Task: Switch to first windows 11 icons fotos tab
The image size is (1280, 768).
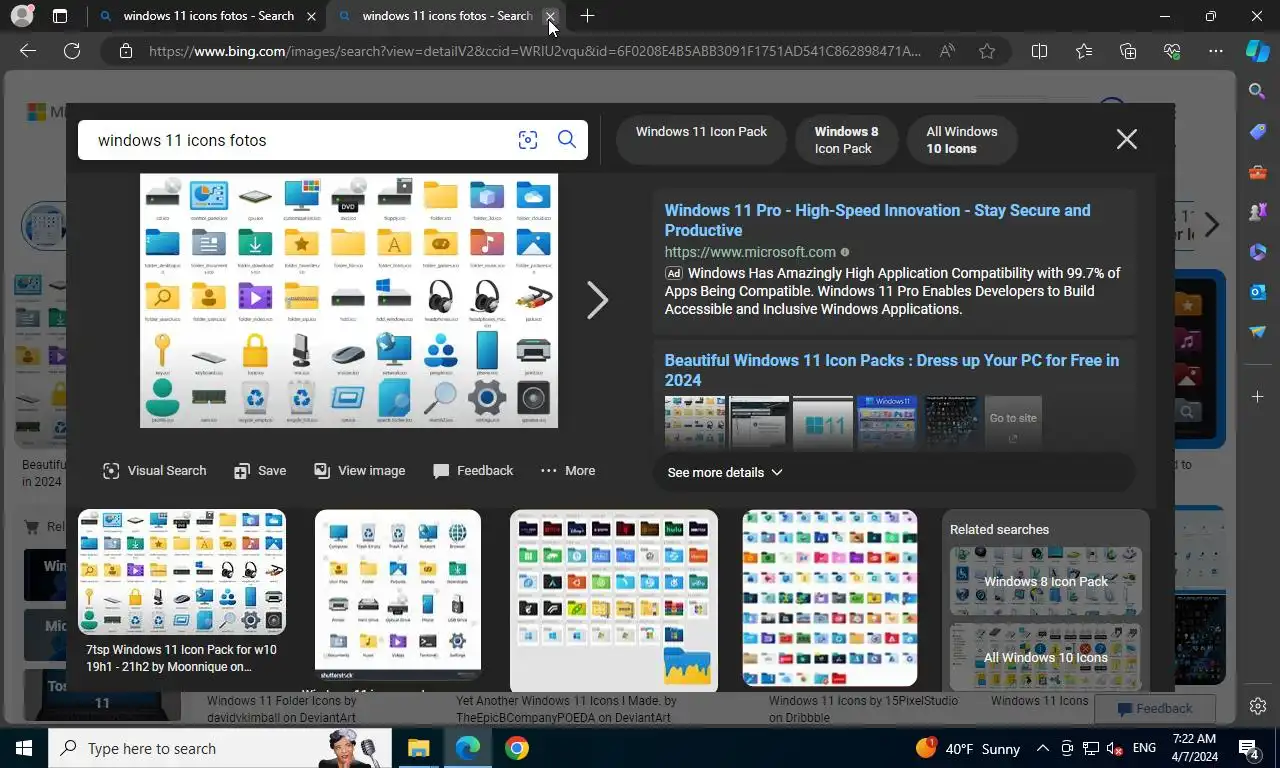Action: [208, 16]
